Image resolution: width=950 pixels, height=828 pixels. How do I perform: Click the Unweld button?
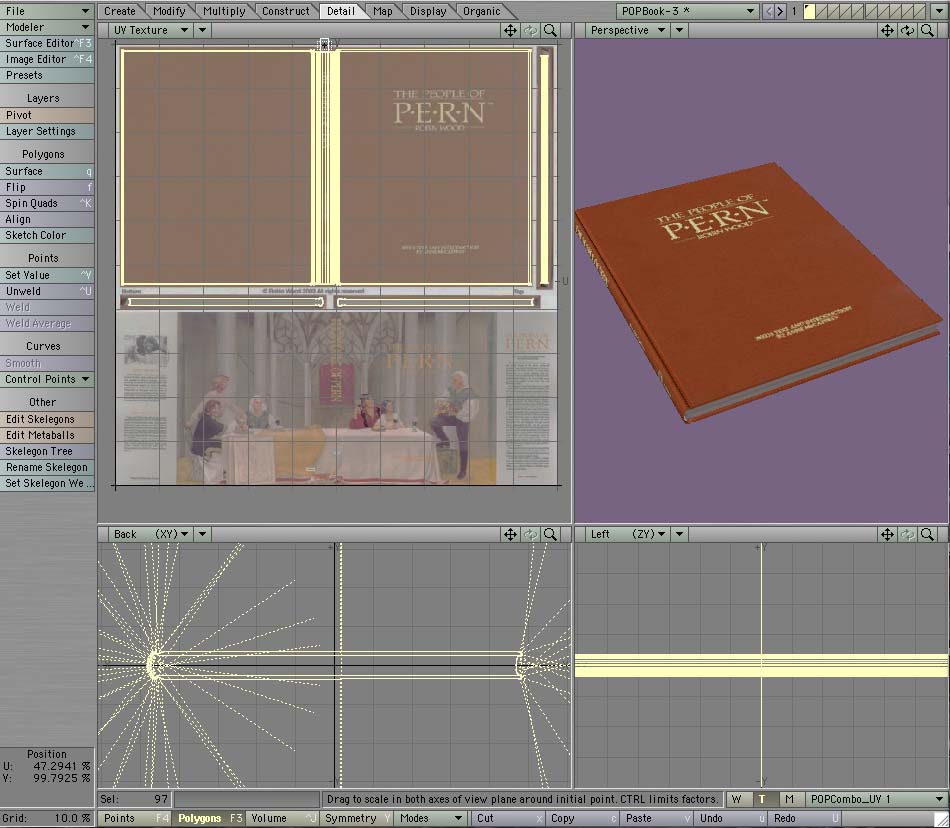pos(47,291)
